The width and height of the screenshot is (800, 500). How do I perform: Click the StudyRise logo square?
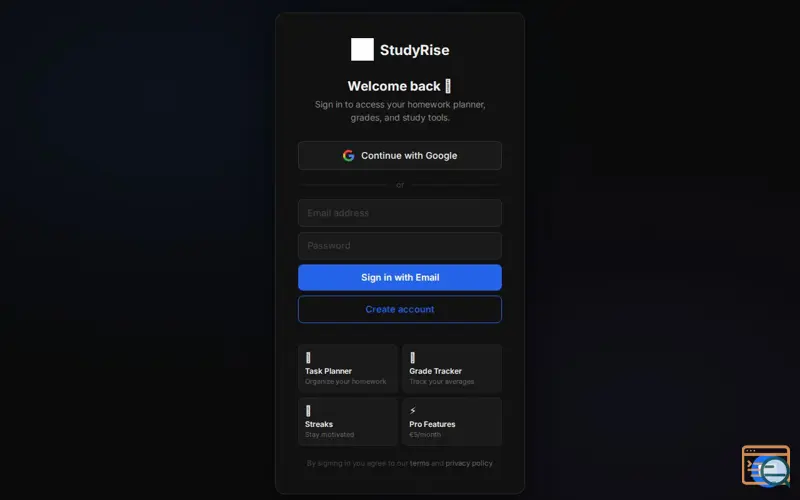[x=362, y=49]
